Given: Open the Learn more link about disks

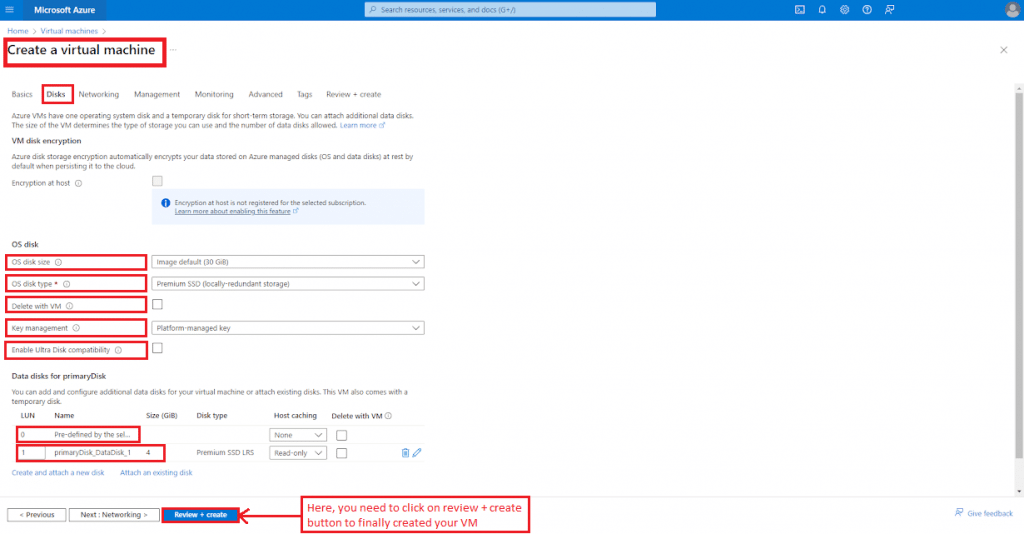Looking at the screenshot, I should point(362,125).
